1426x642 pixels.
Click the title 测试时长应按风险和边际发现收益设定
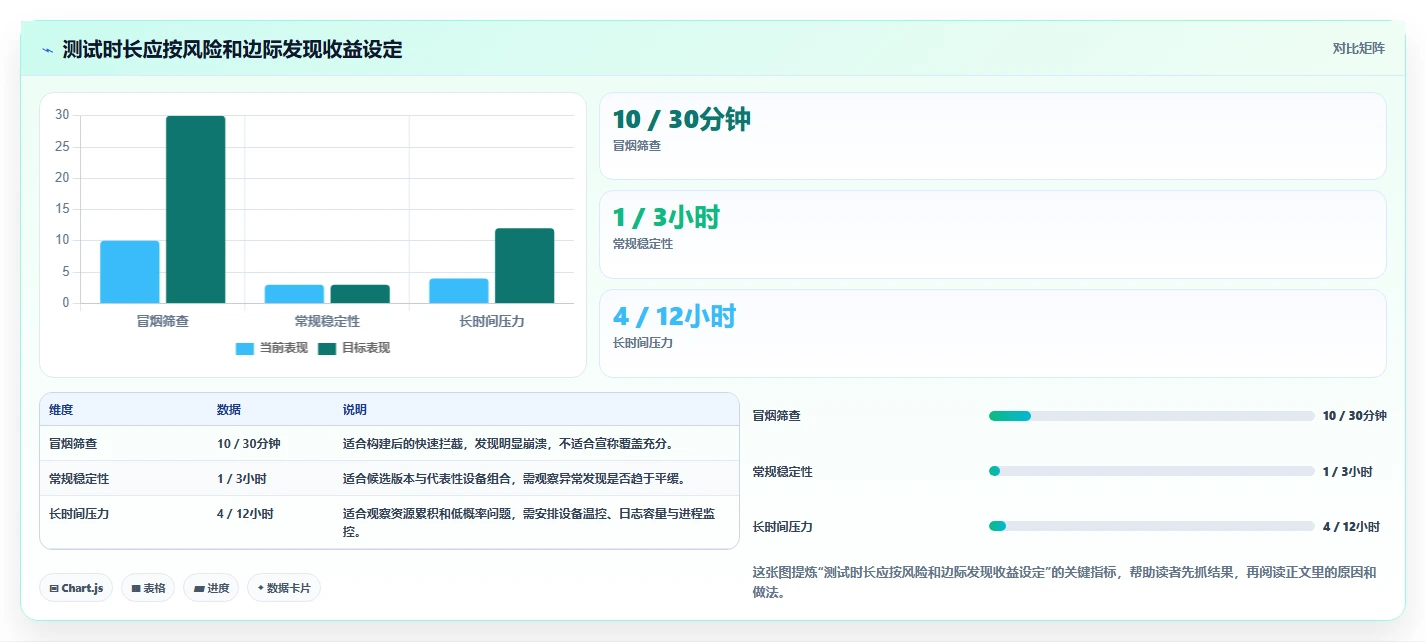[x=232, y=50]
